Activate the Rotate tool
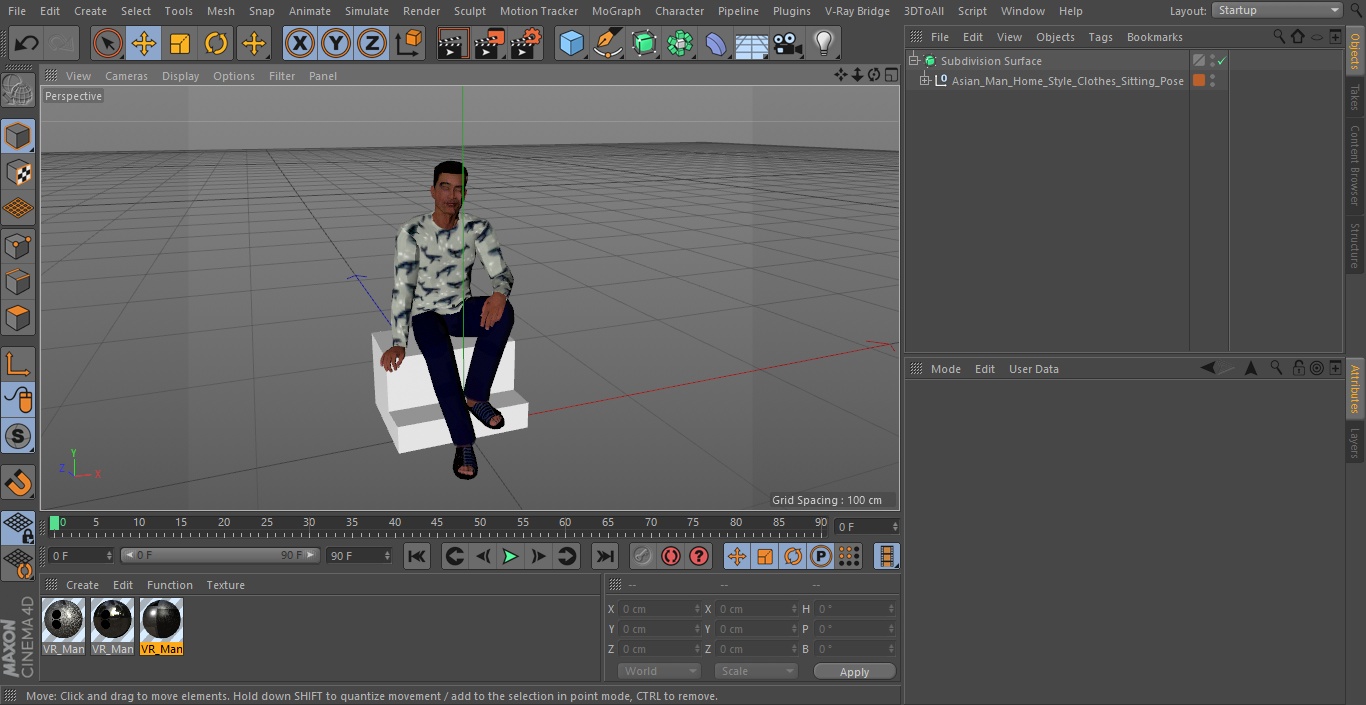 (216, 44)
